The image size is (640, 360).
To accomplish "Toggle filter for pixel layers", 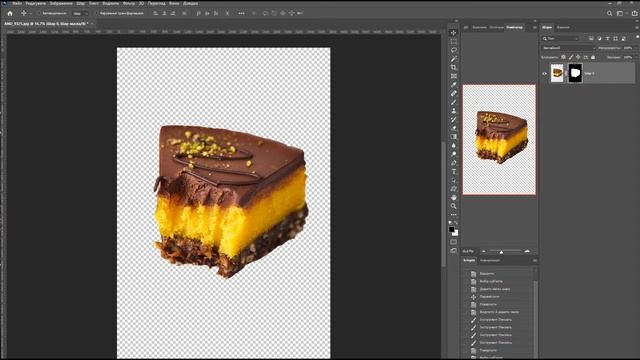I will pos(591,38).
